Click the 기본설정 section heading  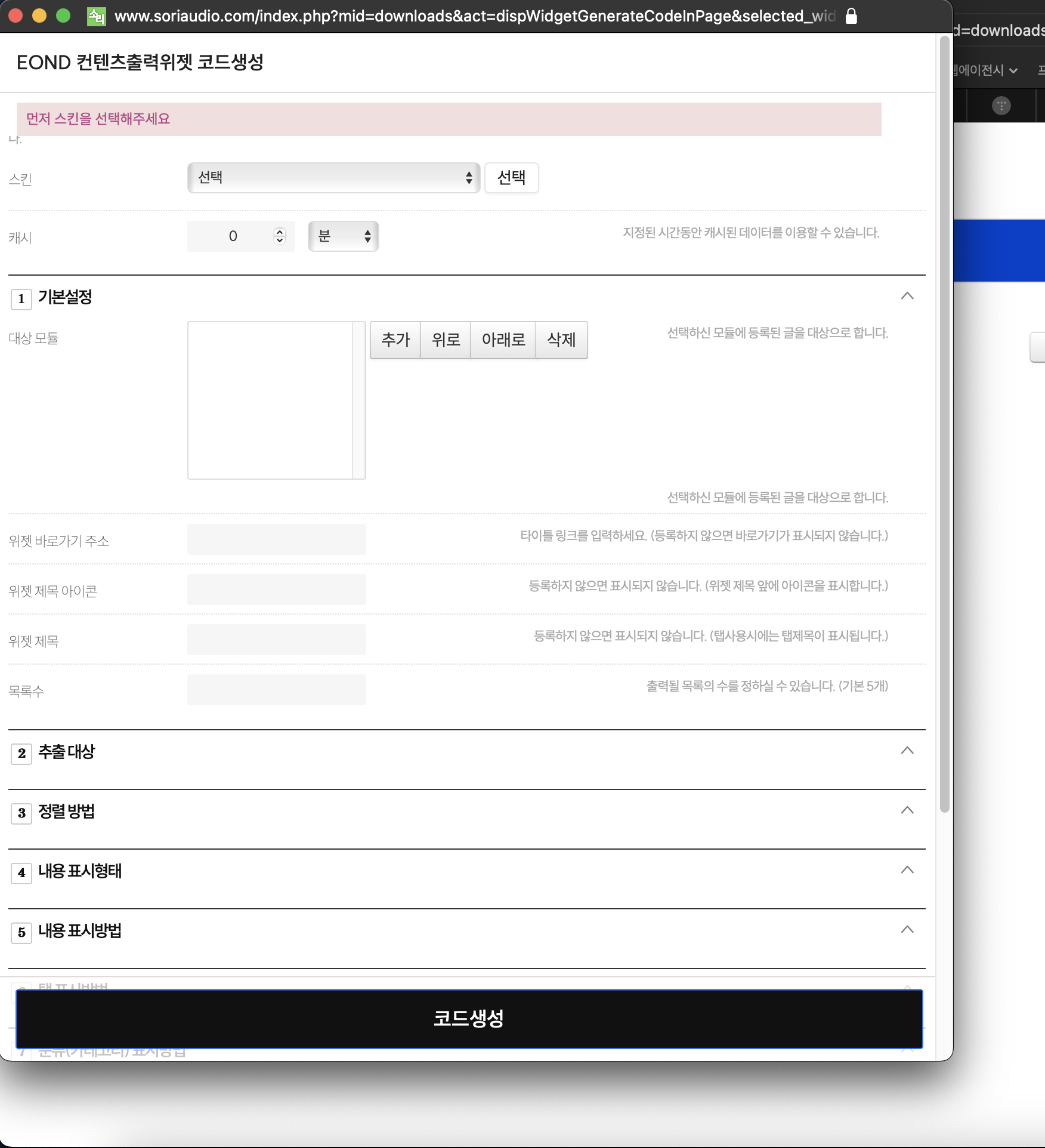click(x=65, y=297)
